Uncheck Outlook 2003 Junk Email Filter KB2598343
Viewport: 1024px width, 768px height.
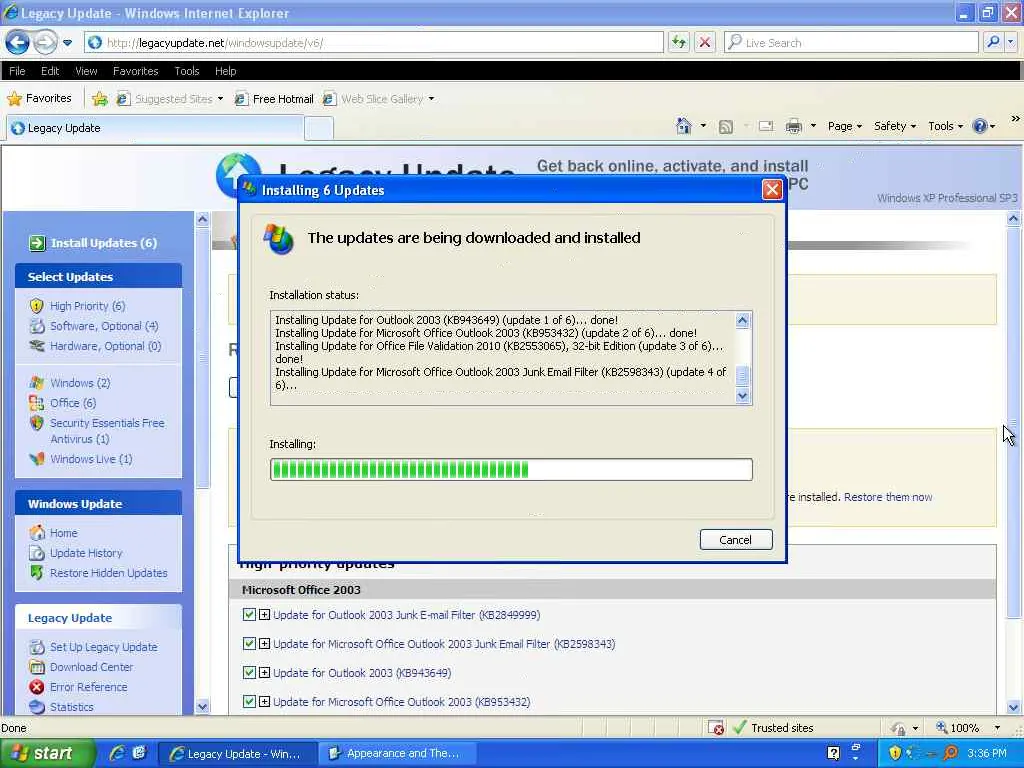(249, 643)
